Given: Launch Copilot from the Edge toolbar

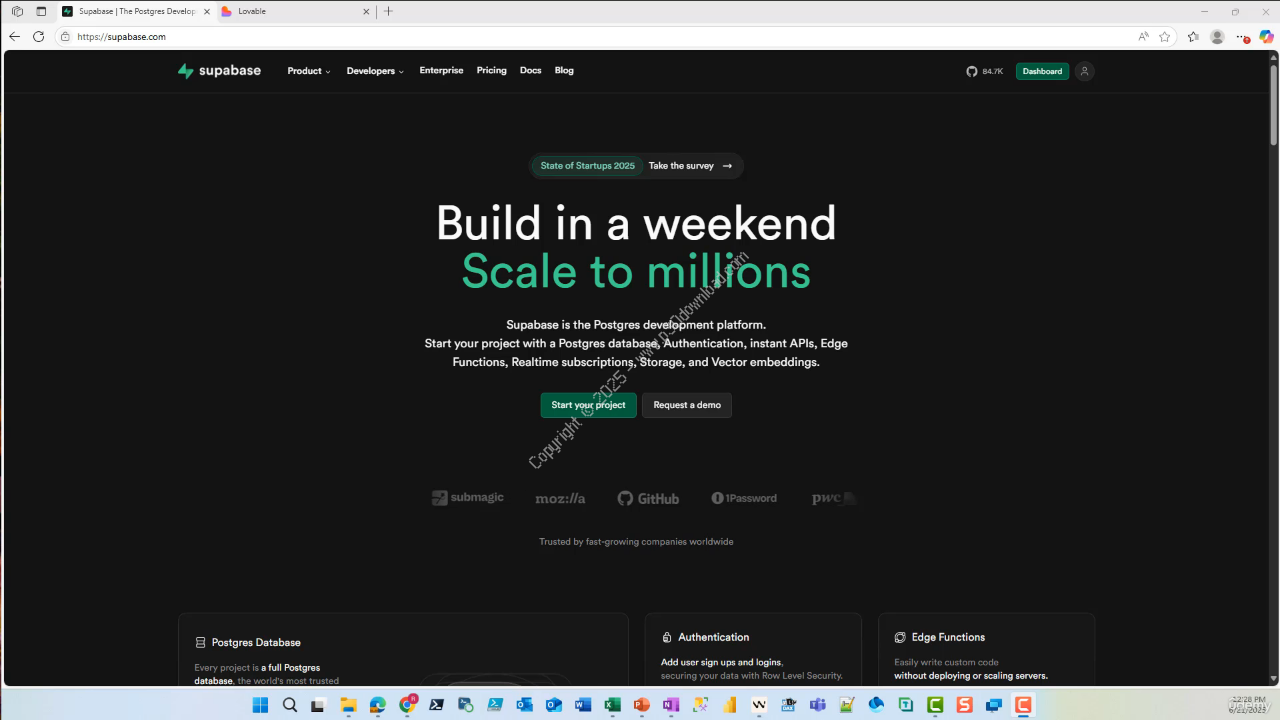Looking at the screenshot, I should [x=1266, y=36].
